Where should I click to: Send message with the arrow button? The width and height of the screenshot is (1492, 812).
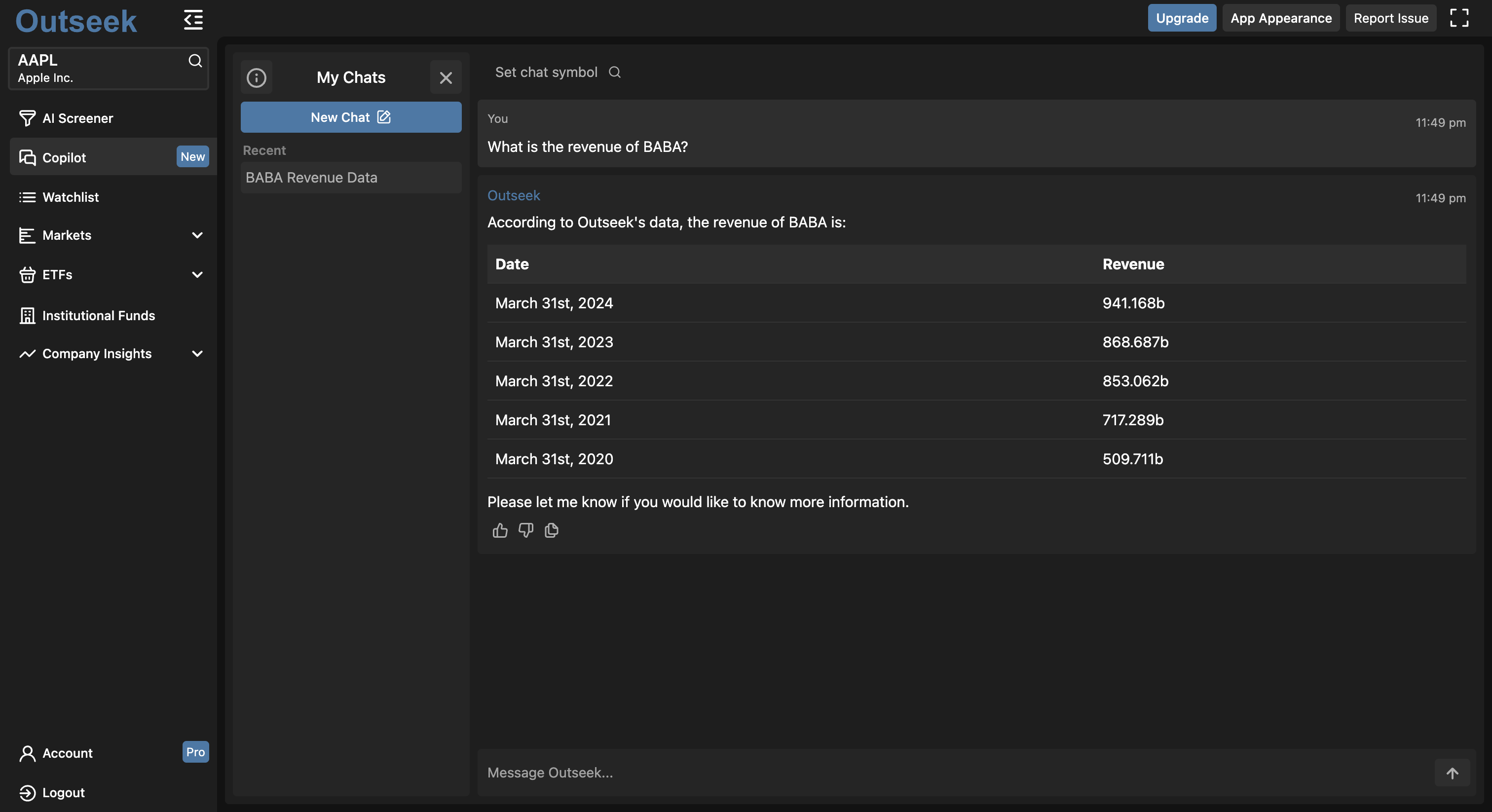[1452, 773]
